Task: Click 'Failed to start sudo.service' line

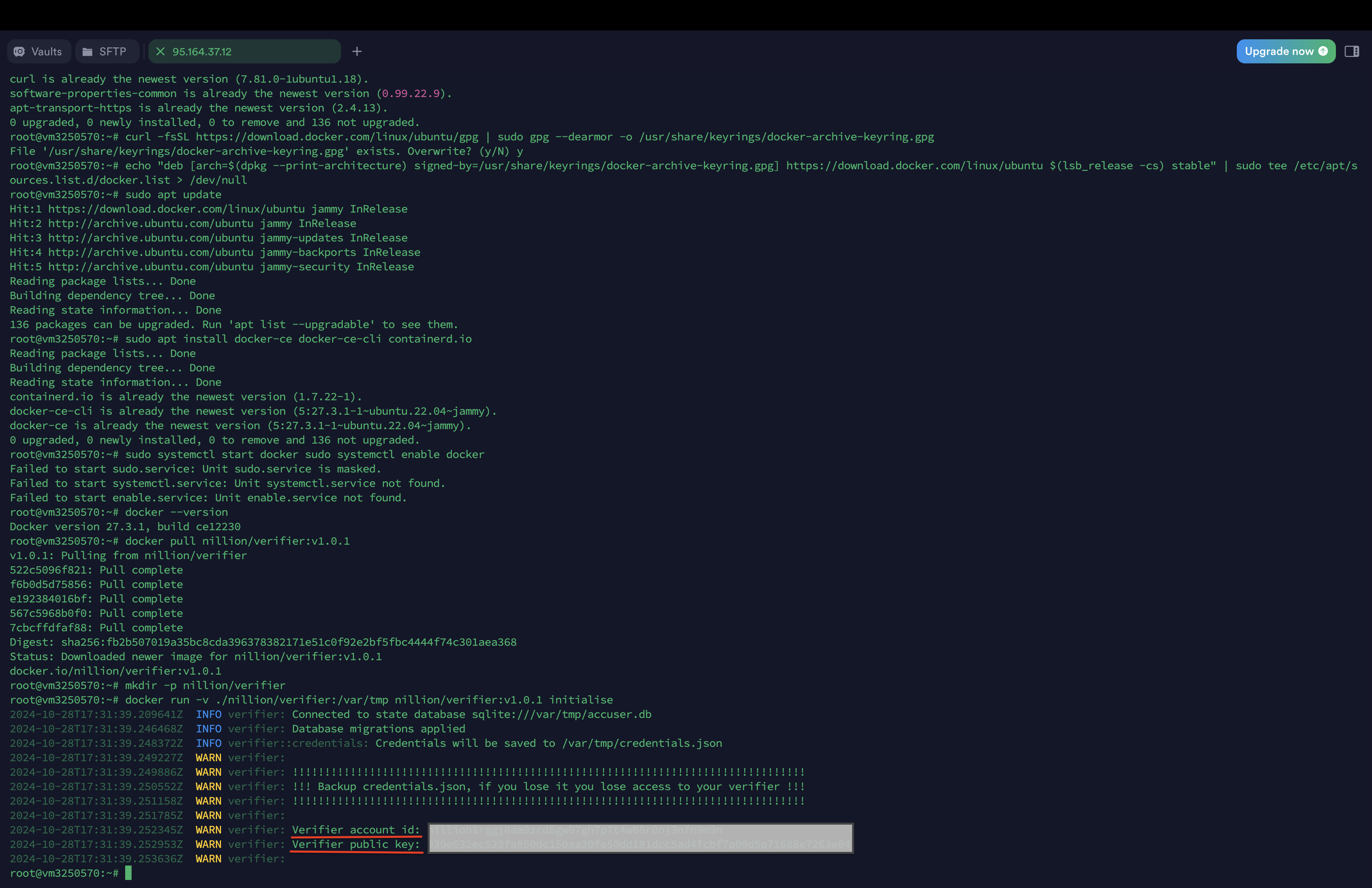Action: pos(195,468)
